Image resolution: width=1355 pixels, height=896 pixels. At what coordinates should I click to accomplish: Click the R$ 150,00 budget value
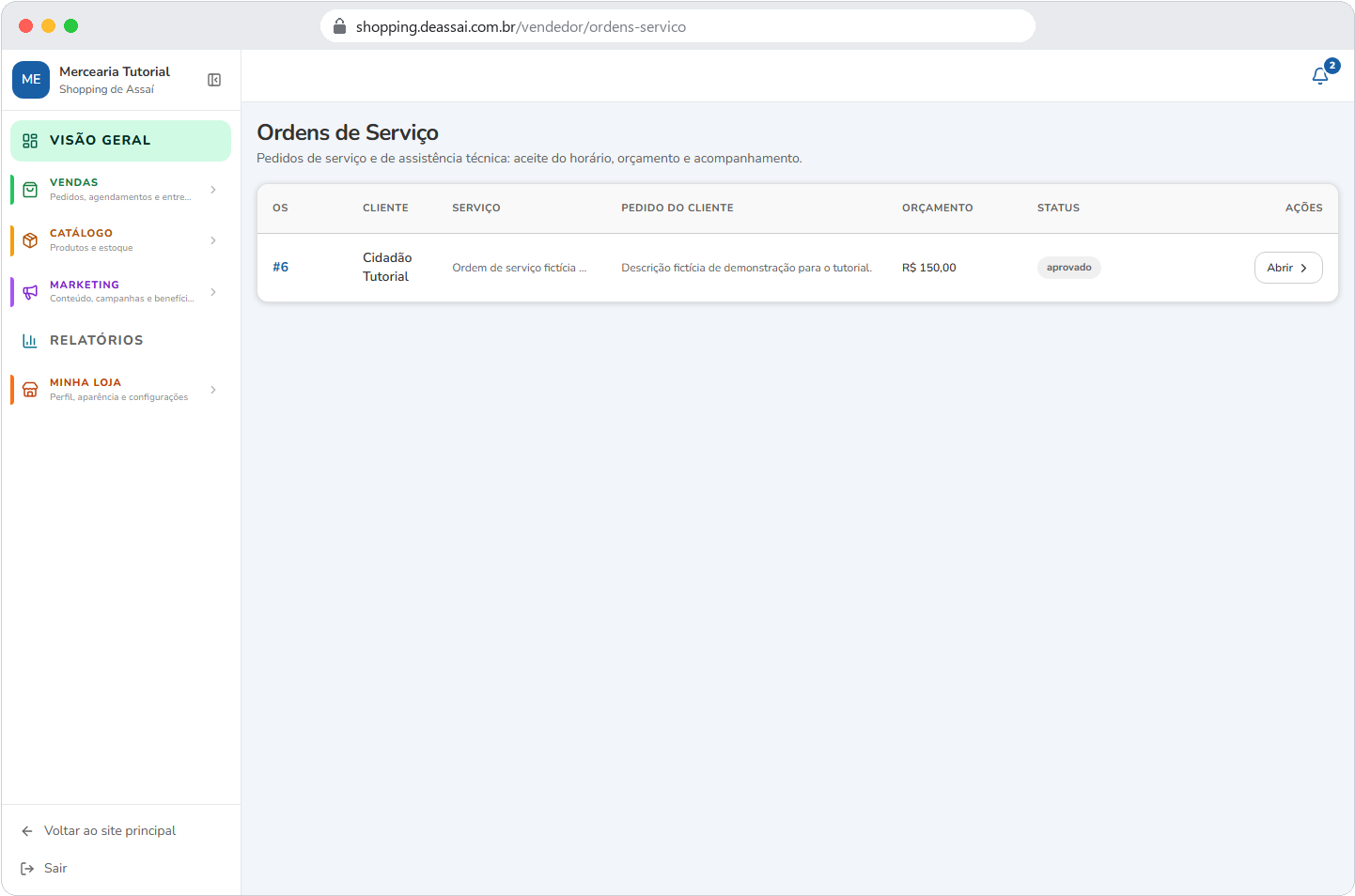(929, 268)
